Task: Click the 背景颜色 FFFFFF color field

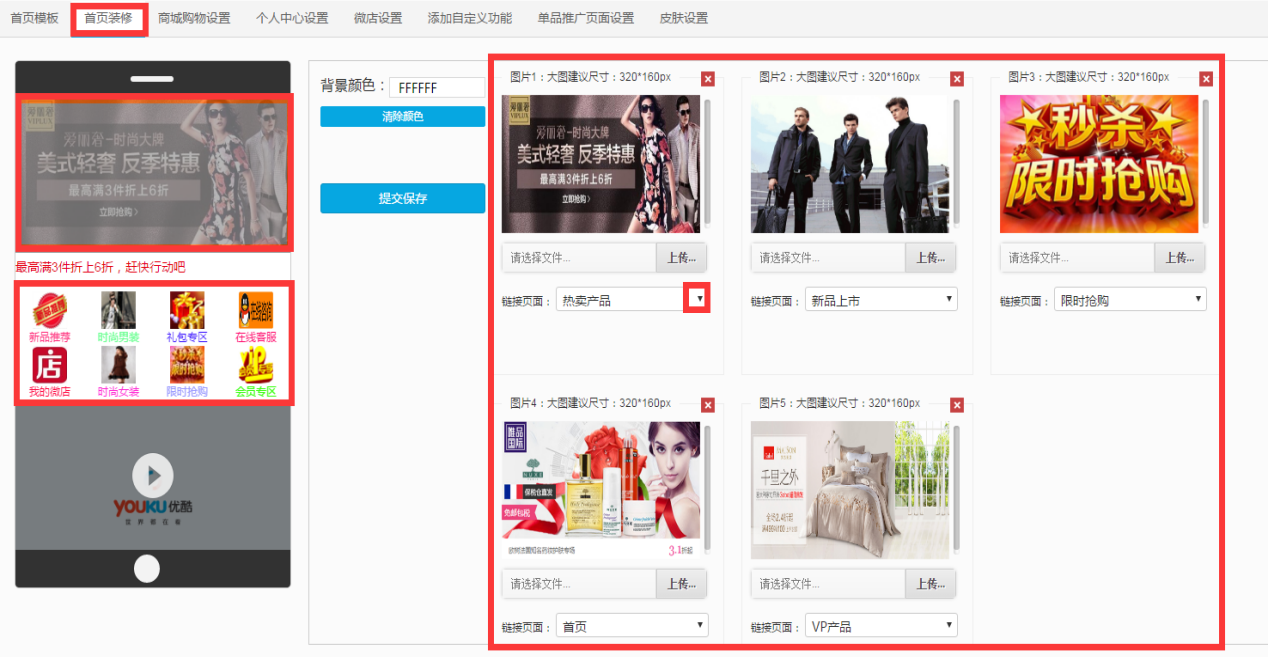Action: tap(436, 88)
